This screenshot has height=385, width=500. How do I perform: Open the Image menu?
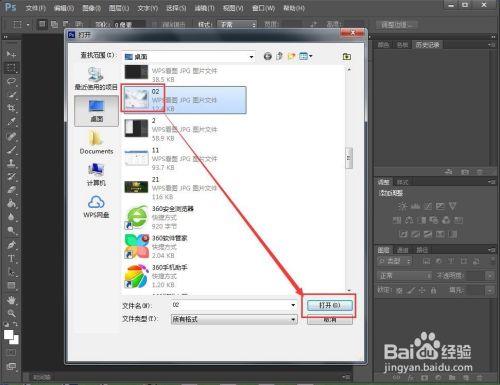92,8
